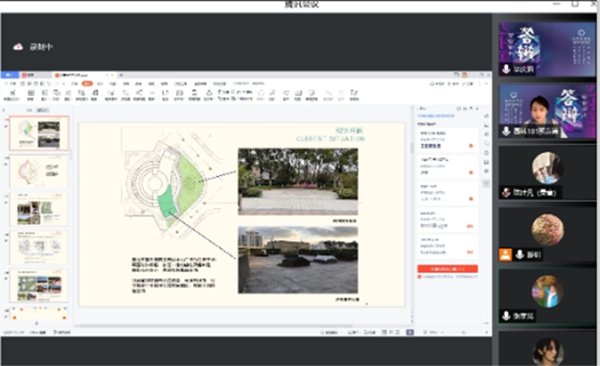
Task: Collapse the ribbon with the top-right chevron
Action: [x=486, y=83]
